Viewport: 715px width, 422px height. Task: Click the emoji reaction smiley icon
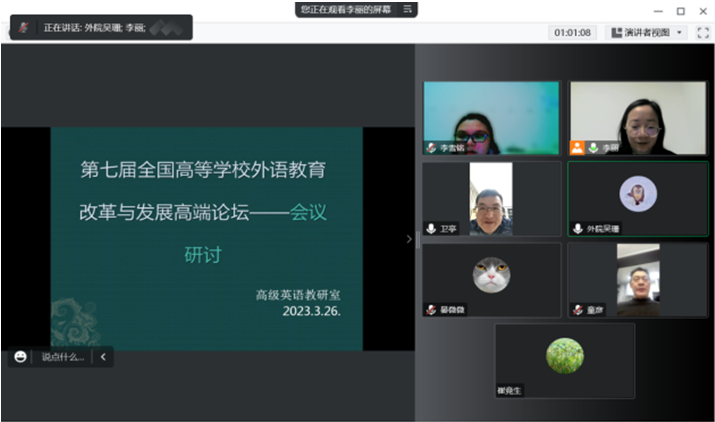(19, 356)
